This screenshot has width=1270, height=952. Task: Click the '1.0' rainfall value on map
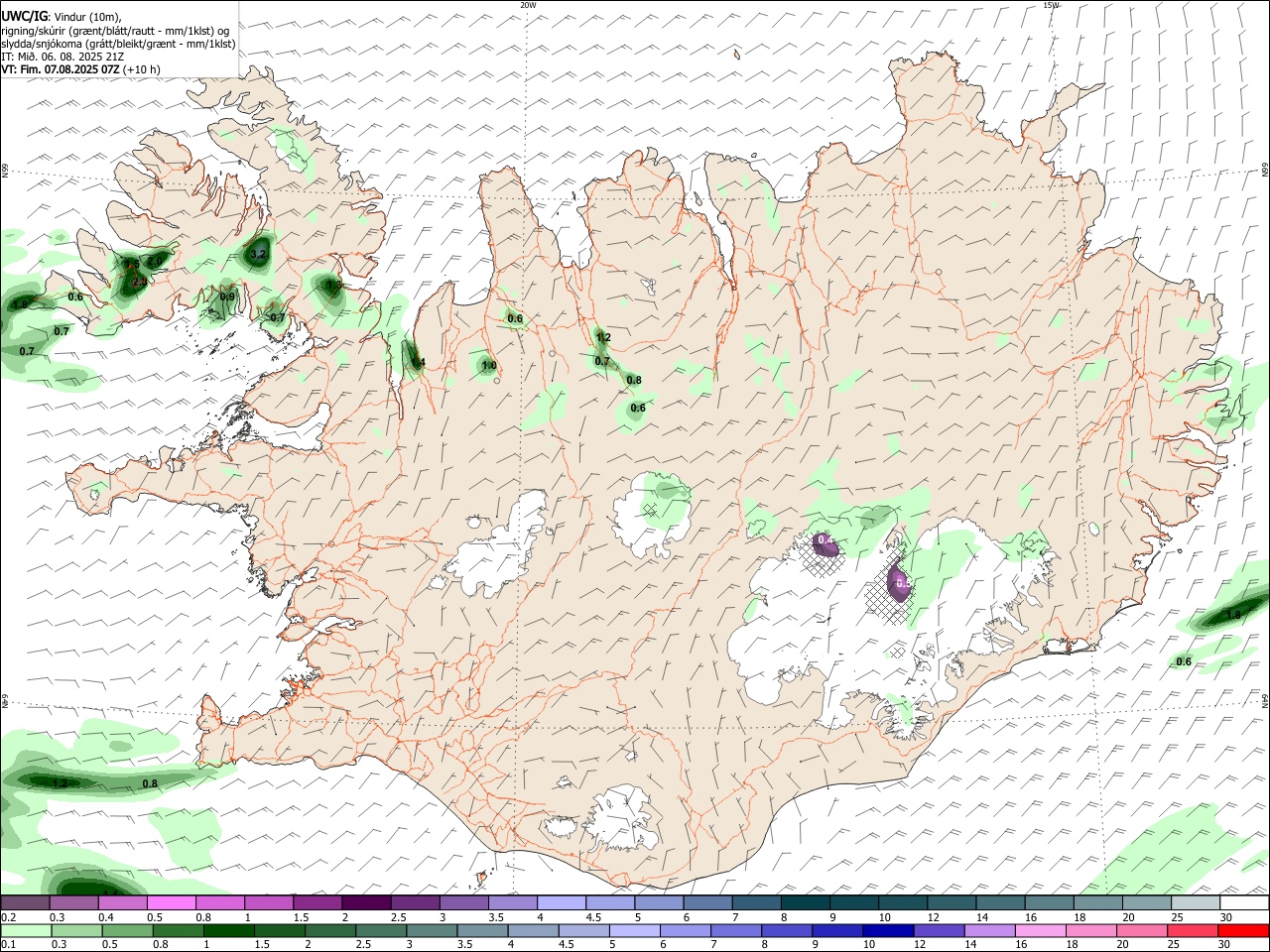point(488,366)
